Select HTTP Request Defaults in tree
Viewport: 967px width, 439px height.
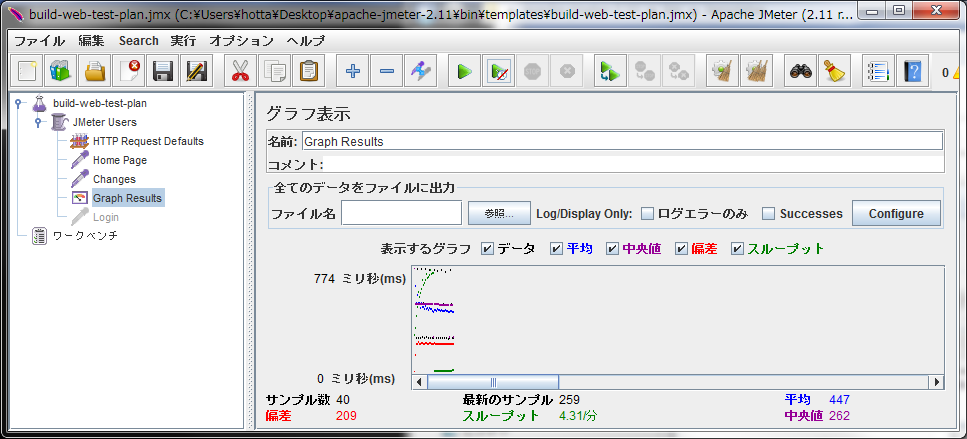click(148, 141)
